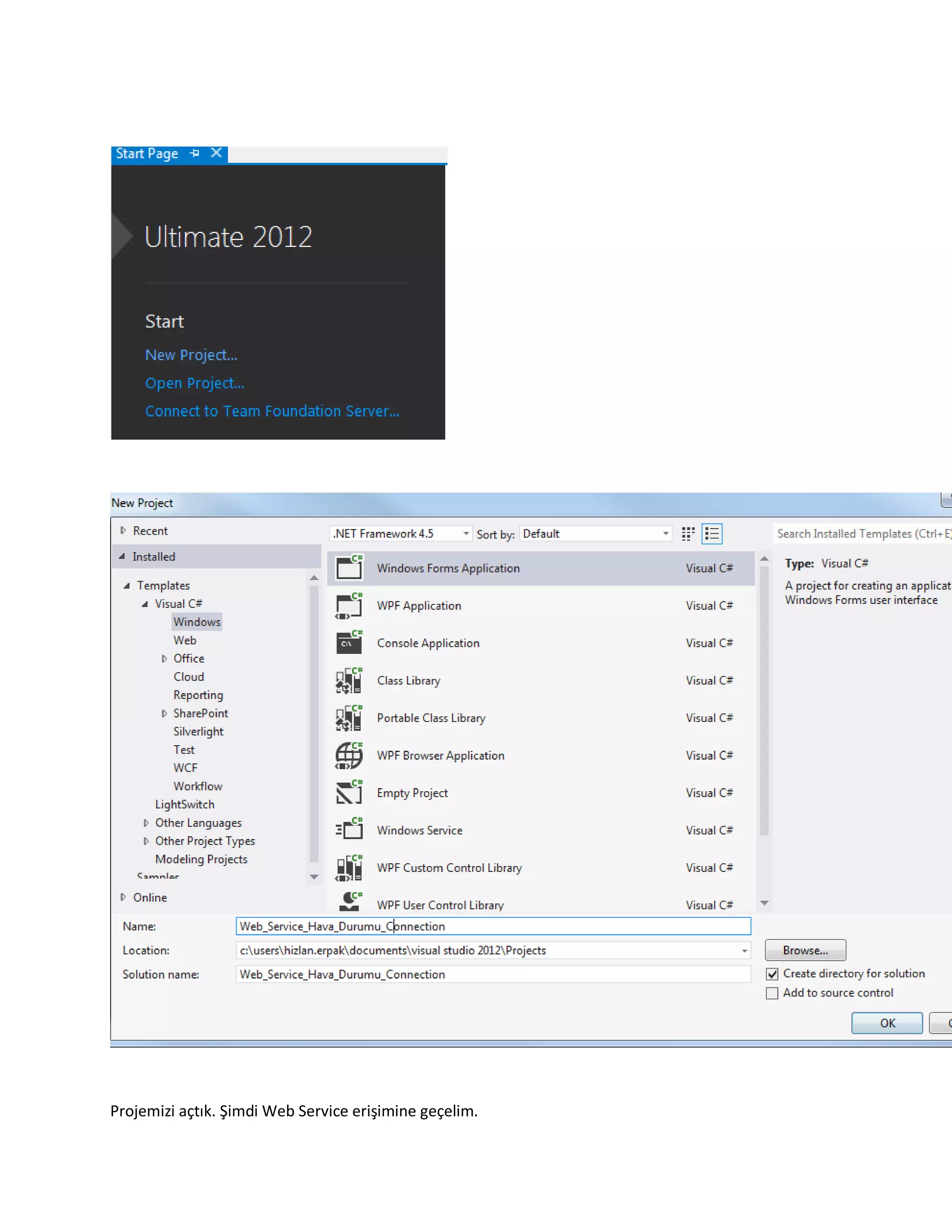Toggle Create directory for solution checkbox
The width and height of the screenshot is (952, 1232).
click(x=772, y=974)
